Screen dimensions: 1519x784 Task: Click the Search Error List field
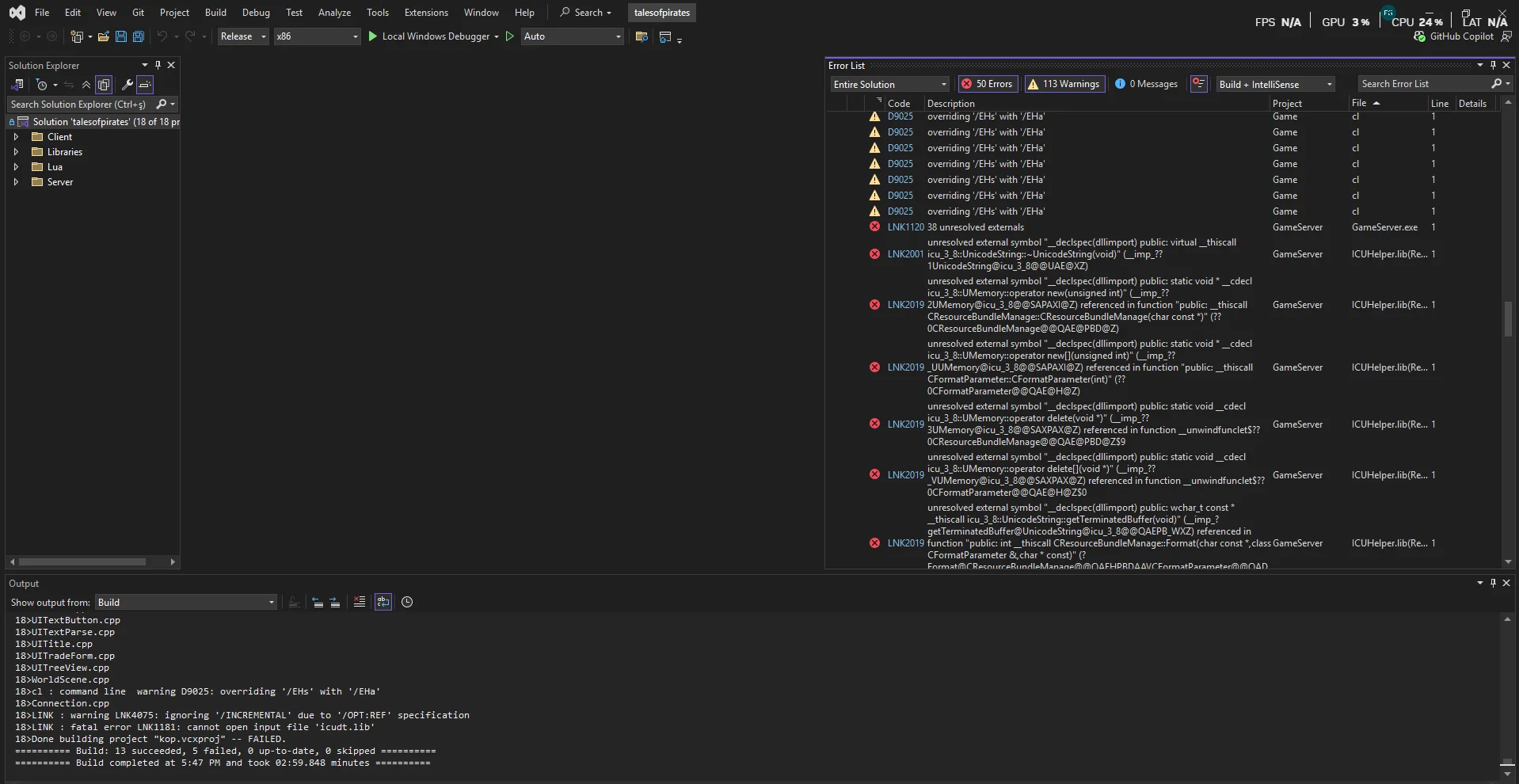coord(1423,84)
